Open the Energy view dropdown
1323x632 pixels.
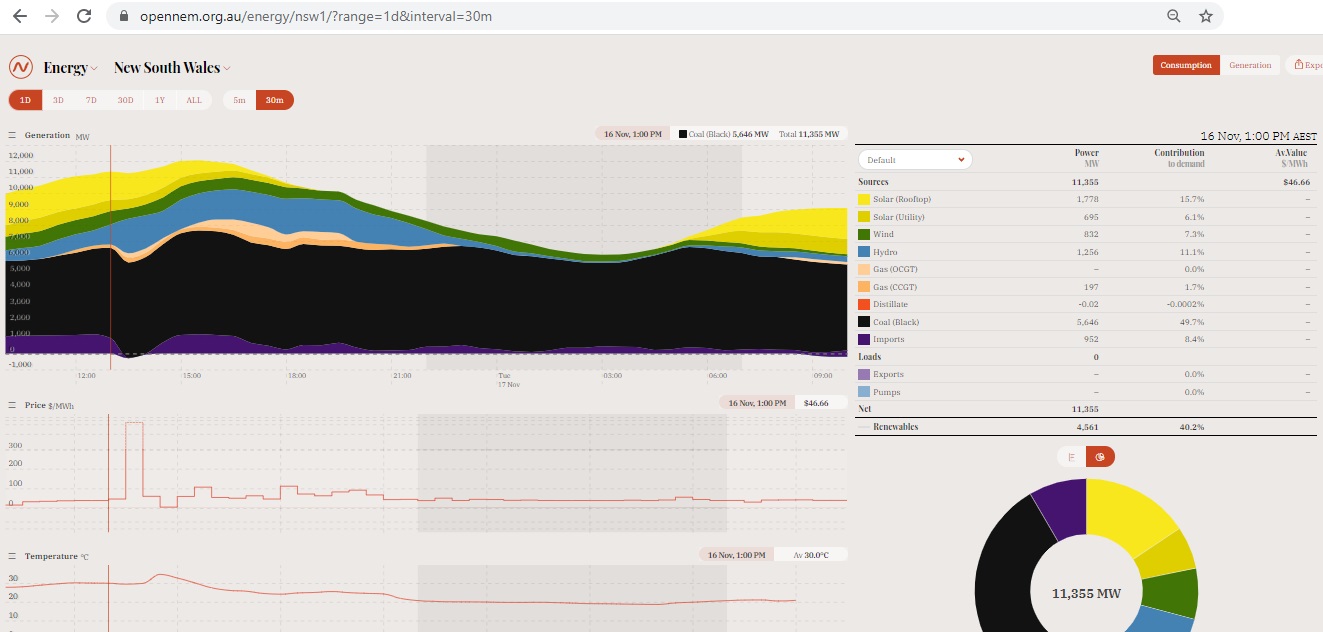click(70, 68)
